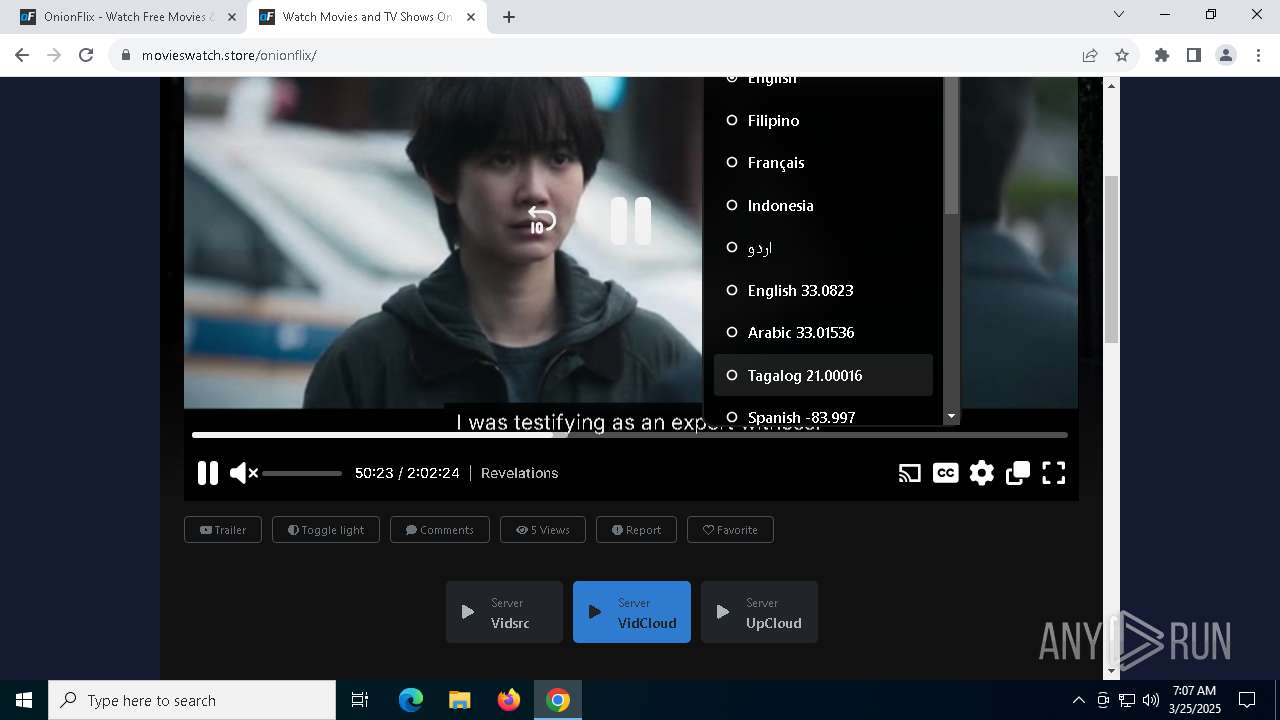Unmute the video volume icon
Image resolution: width=1280 pixels, height=720 pixels.
tap(243, 473)
